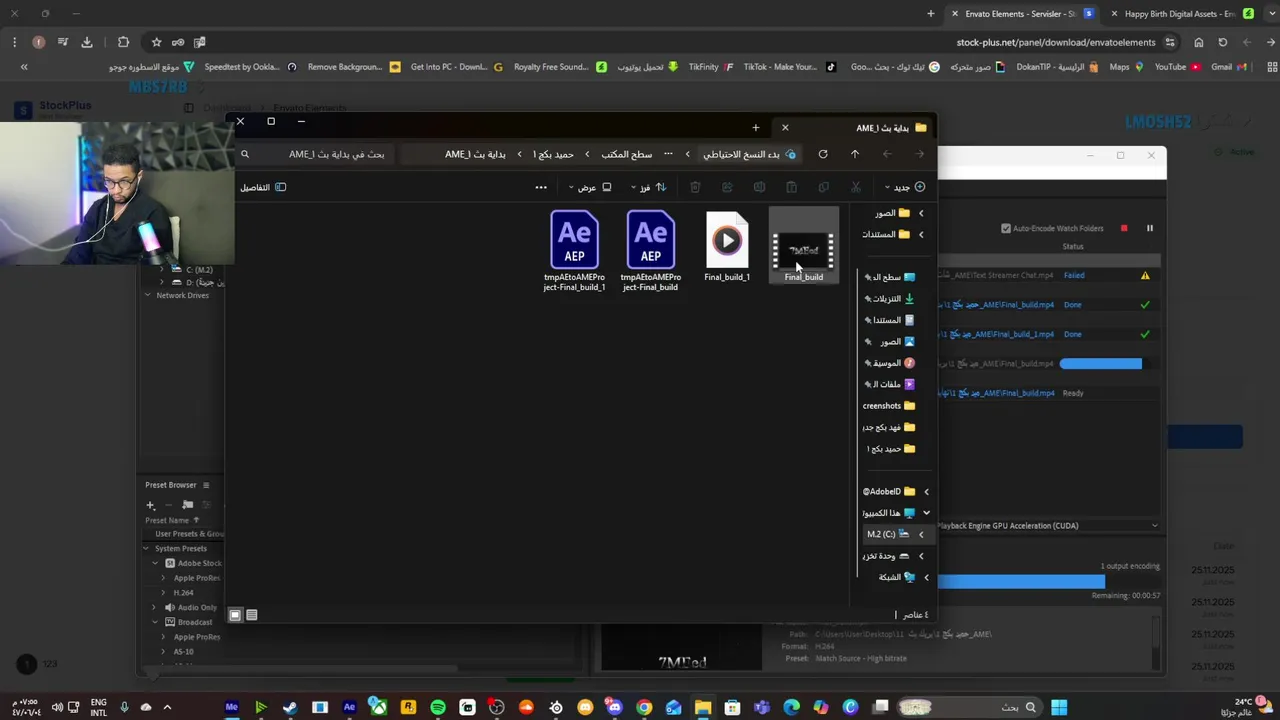Click the Rename icon in Explorer toolbar
Viewport: 1280px width, 720px height.
(759, 187)
